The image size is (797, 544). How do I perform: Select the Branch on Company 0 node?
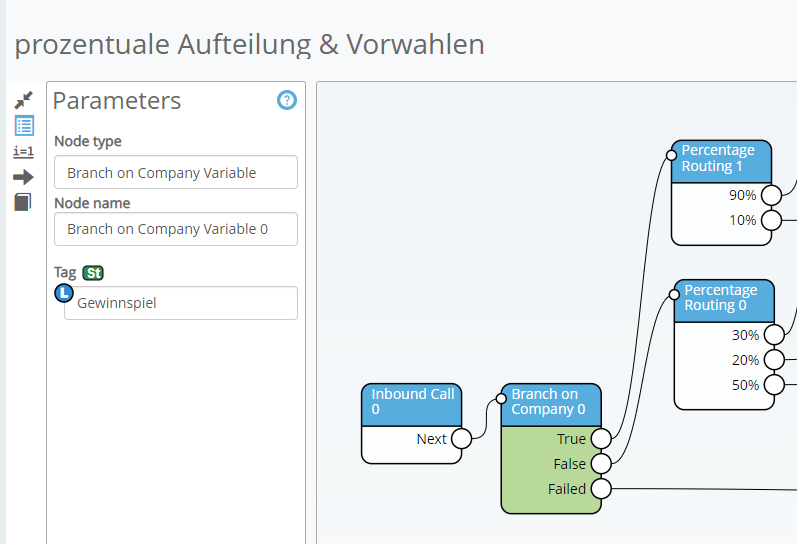point(551,401)
